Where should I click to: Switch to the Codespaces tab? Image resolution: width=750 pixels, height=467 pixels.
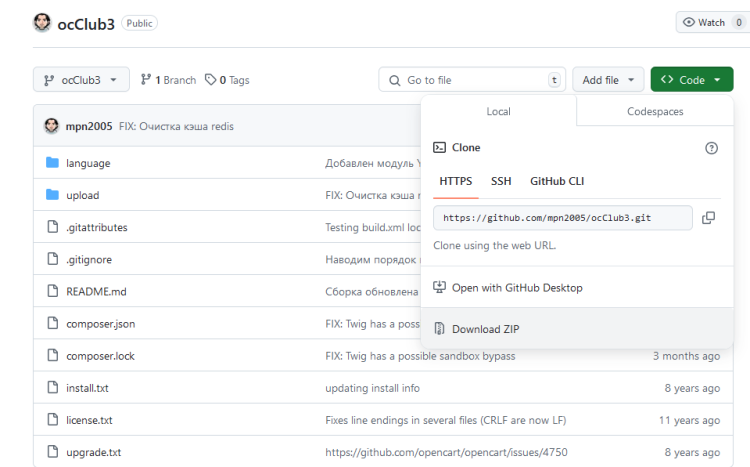coord(655,112)
